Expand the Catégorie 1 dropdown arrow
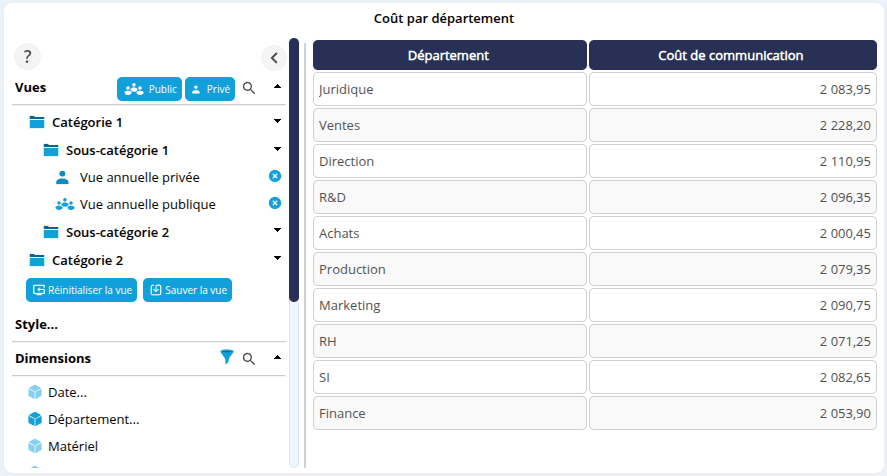Image resolution: width=887 pixels, height=476 pixels. pyautogui.click(x=277, y=121)
